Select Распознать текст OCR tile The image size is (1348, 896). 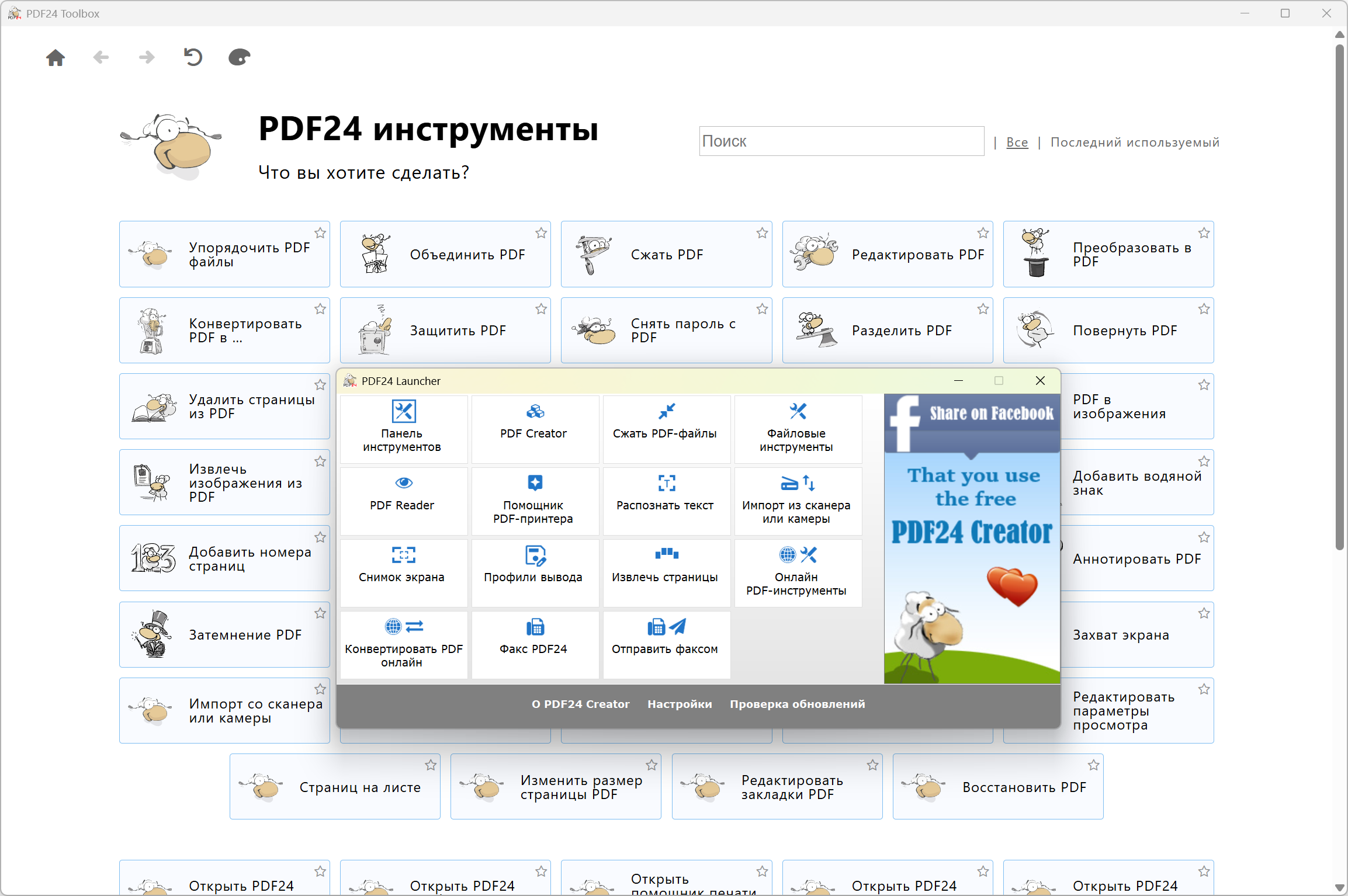click(666, 501)
